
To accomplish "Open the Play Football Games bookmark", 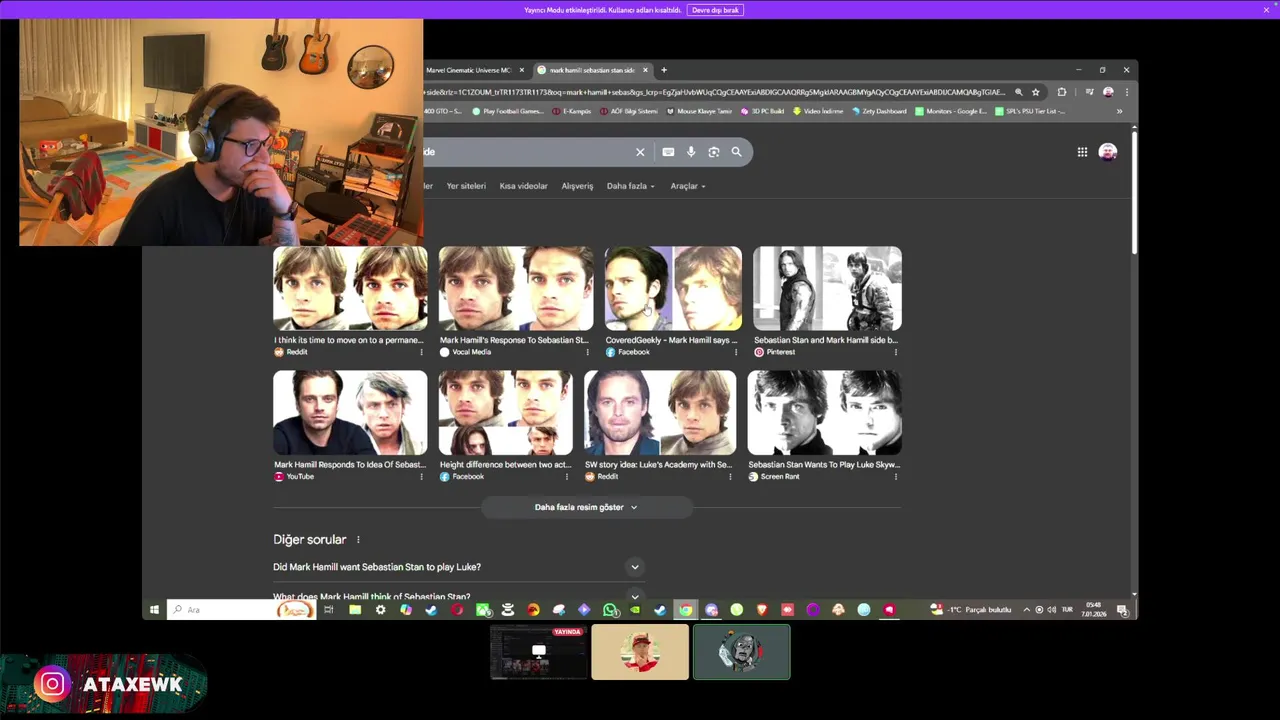I will pos(508,111).
